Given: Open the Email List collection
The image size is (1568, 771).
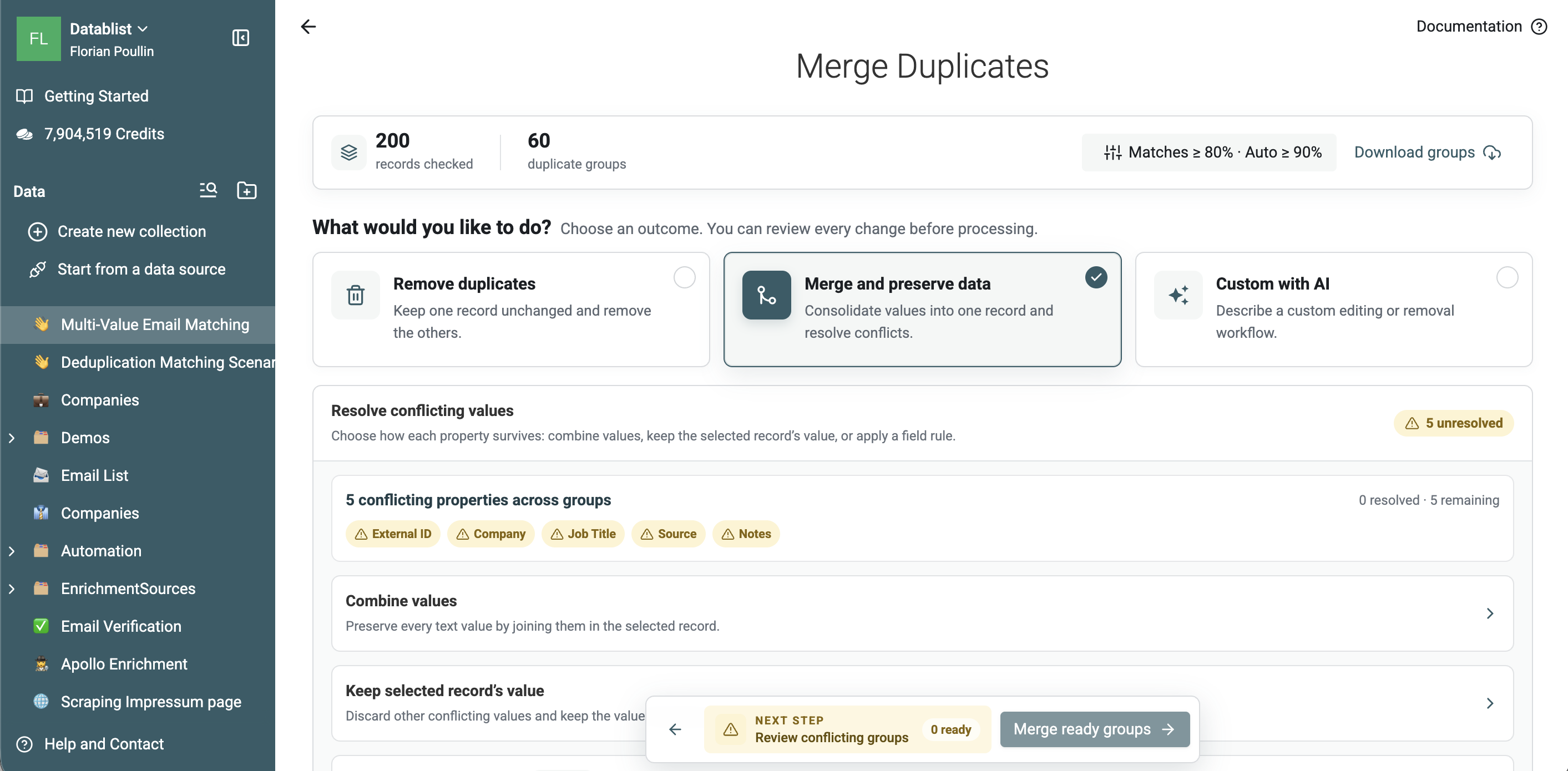Looking at the screenshot, I should [138, 475].
